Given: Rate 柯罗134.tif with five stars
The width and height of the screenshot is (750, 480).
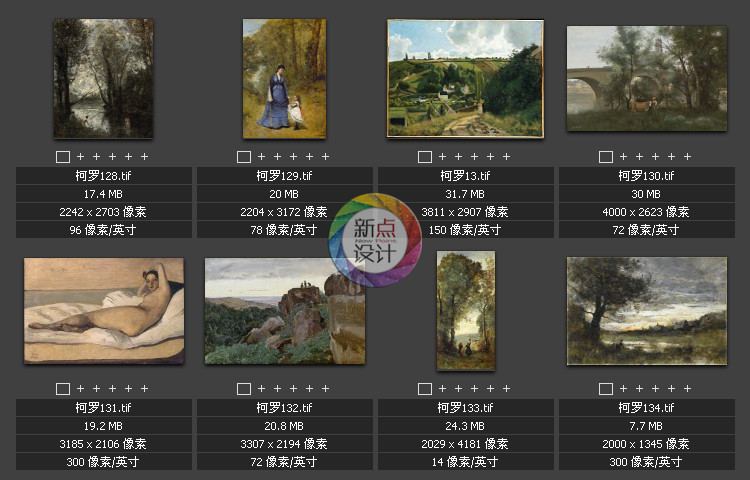Looking at the screenshot, I should (x=688, y=389).
